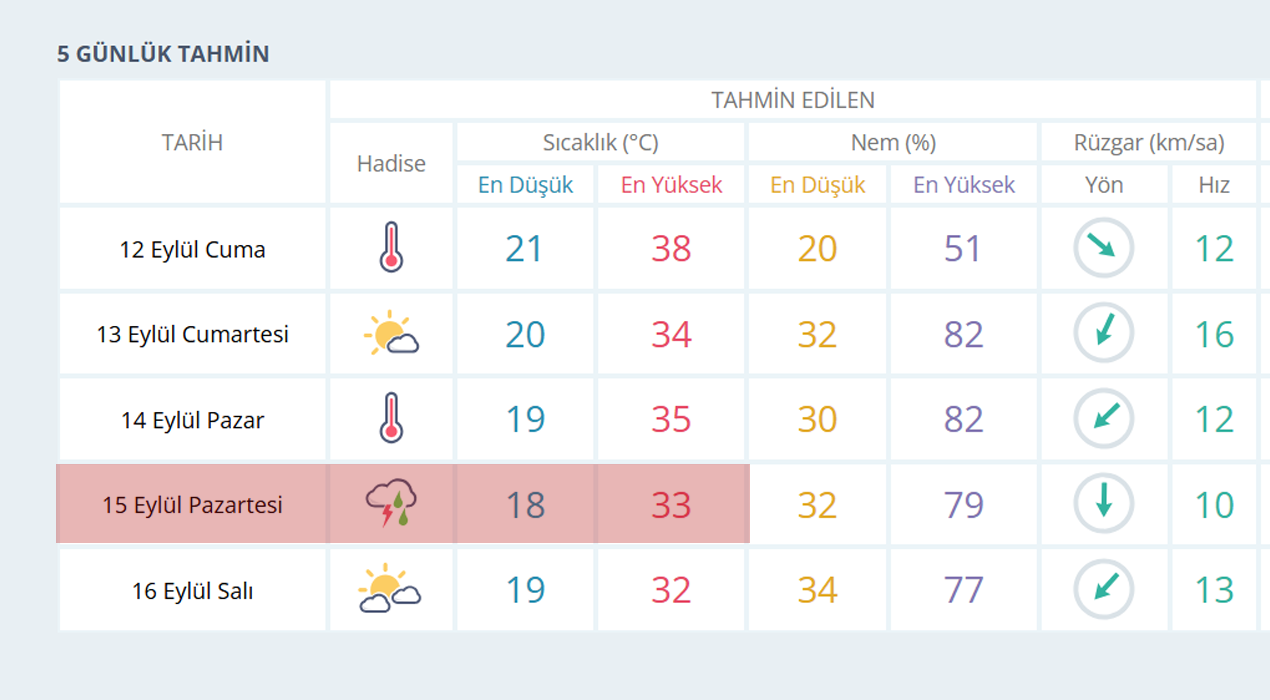The height and width of the screenshot is (700, 1270).
Task: Click the partly sunny icon for 13 Eylül Cumartesi
Action: [391, 334]
